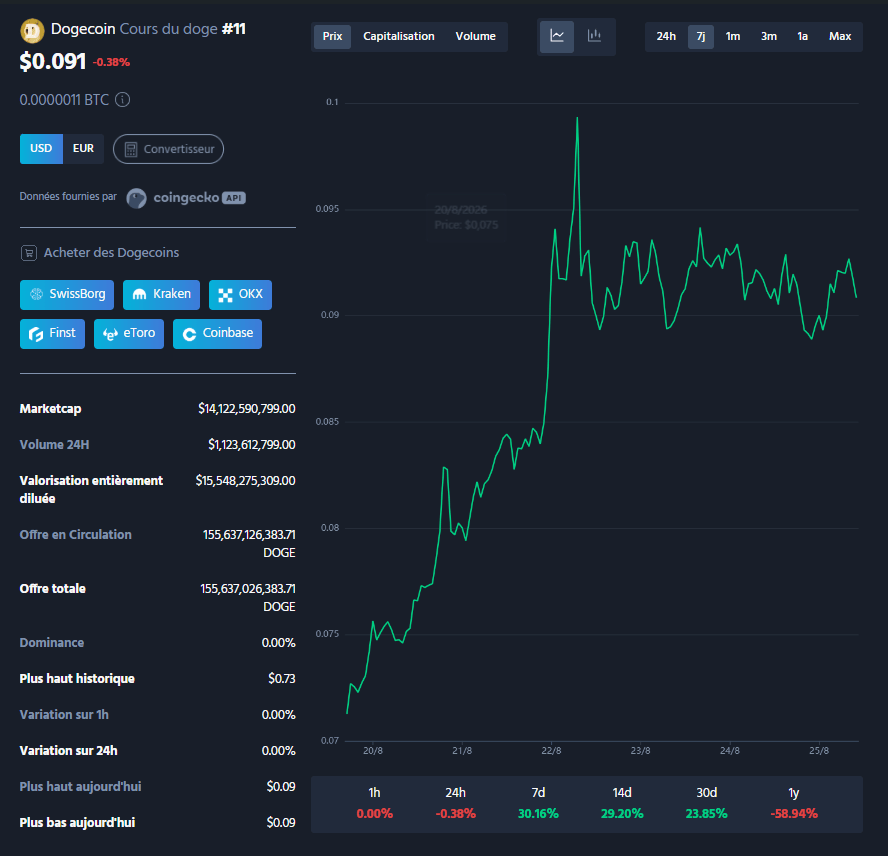This screenshot has width=888, height=856.
Task: Select the 7j chart range
Action: [x=701, y=36]
